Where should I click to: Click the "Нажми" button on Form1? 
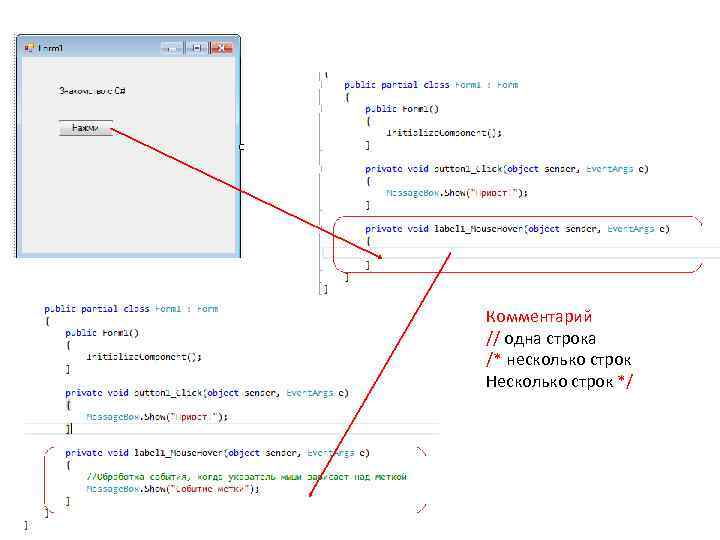[85, 128]
